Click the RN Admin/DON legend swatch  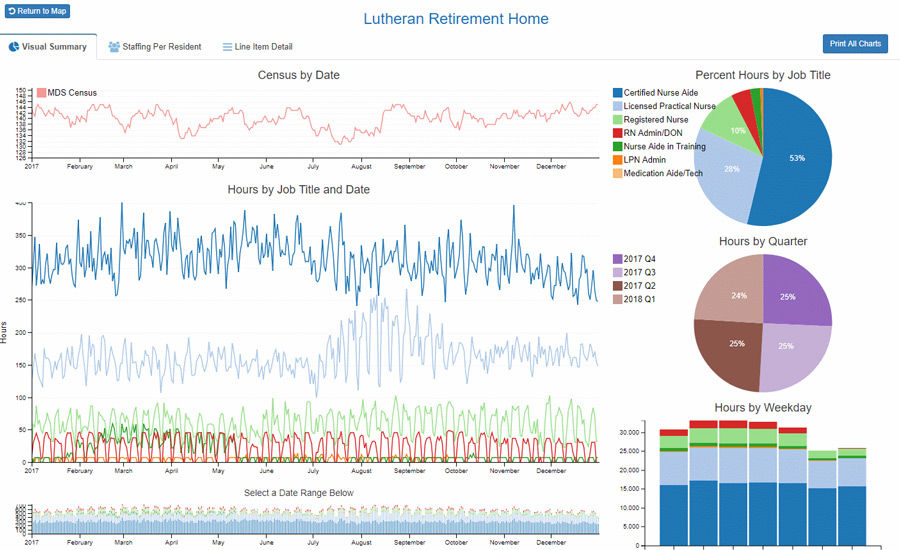tap(618, 133)
